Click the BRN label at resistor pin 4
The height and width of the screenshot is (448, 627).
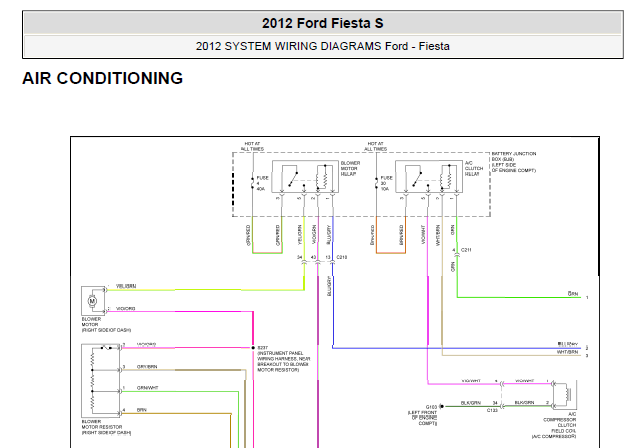[142, 410]
